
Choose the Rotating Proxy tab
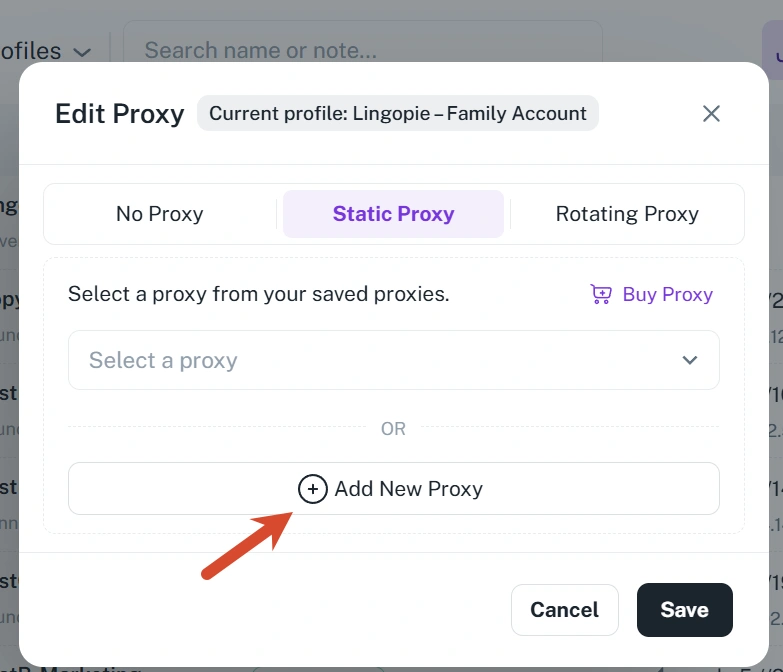point(627,214)
